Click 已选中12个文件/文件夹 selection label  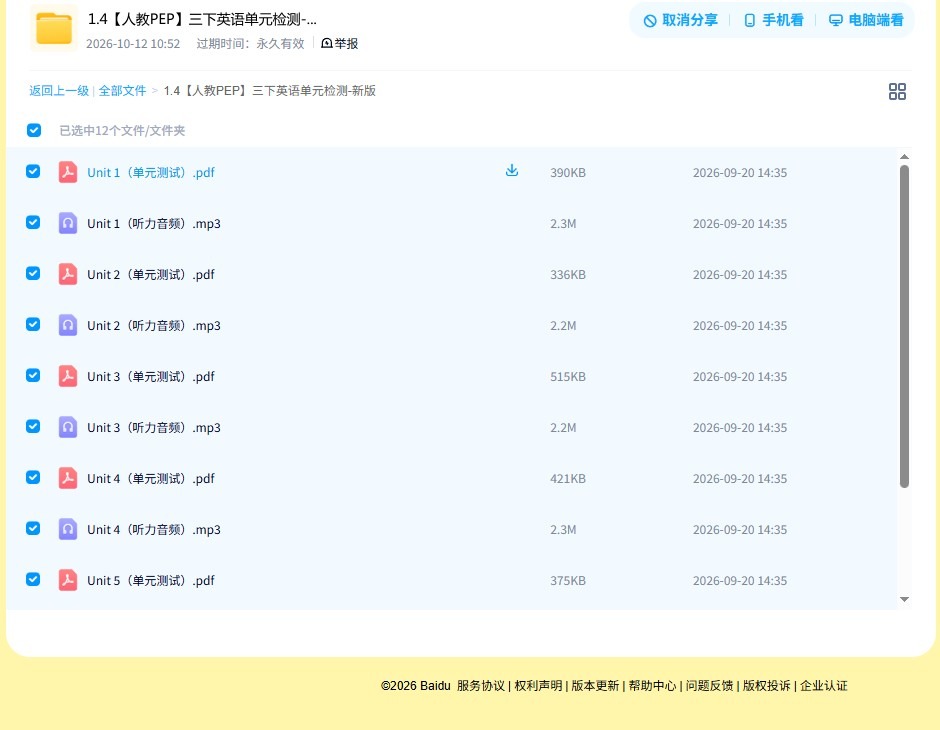(122, 131)
